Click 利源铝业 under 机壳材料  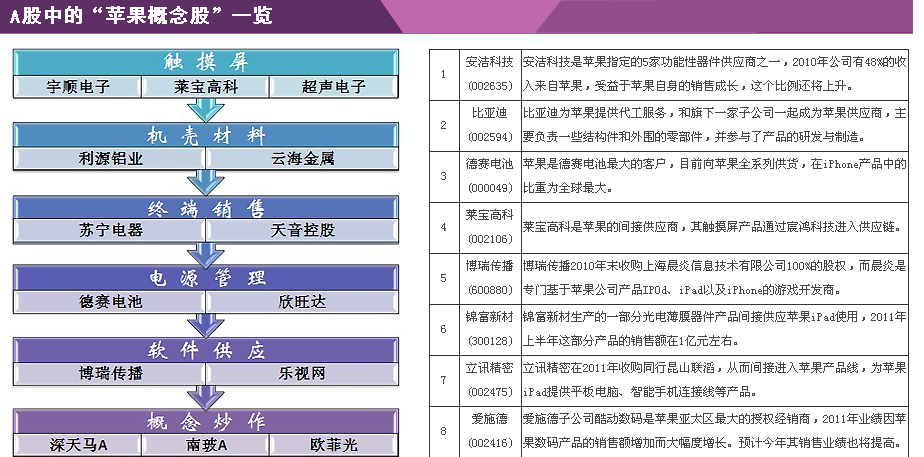click(x=110, y=159)
